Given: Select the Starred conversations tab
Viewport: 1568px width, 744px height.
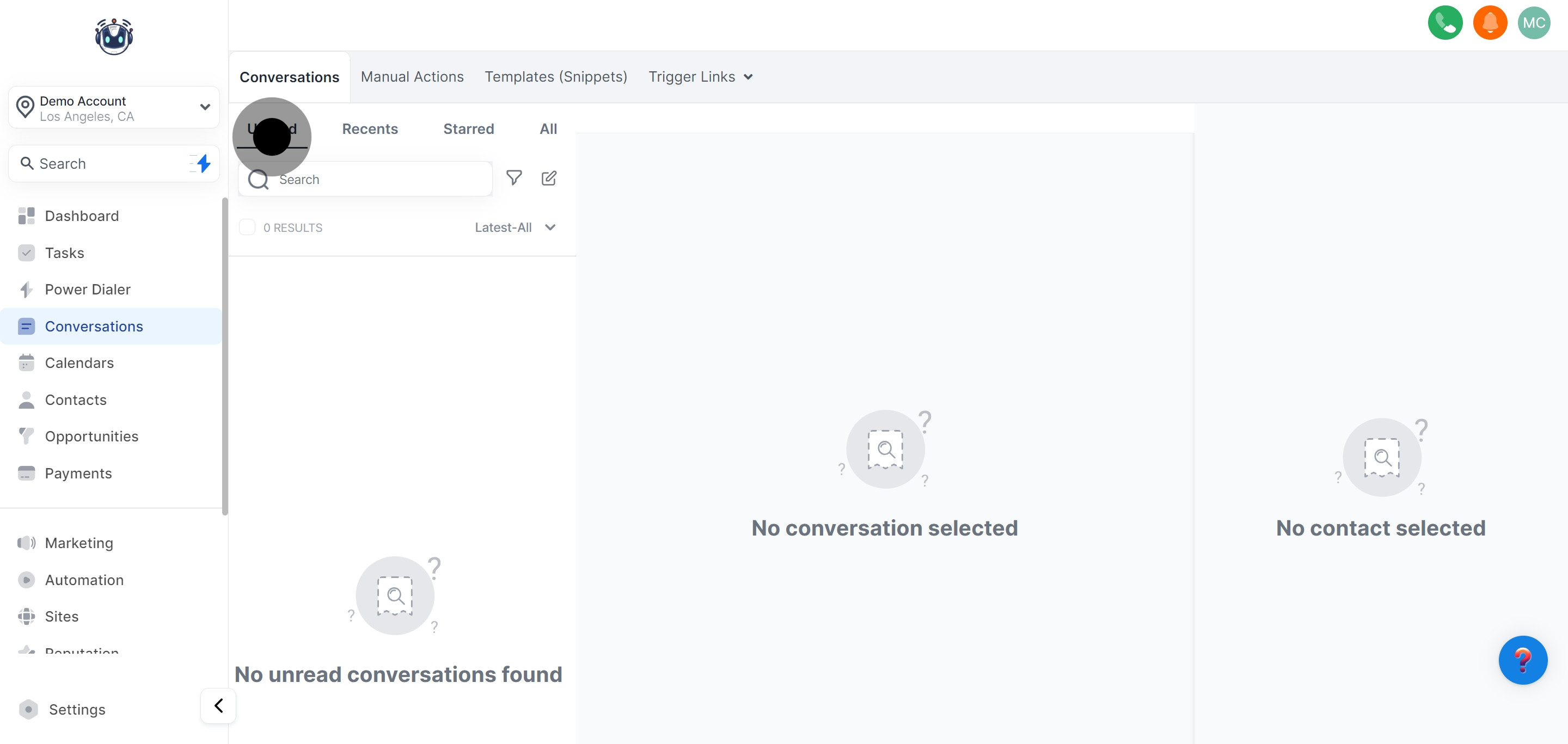Looking at the screenshot, I should [x=468, y=129].
